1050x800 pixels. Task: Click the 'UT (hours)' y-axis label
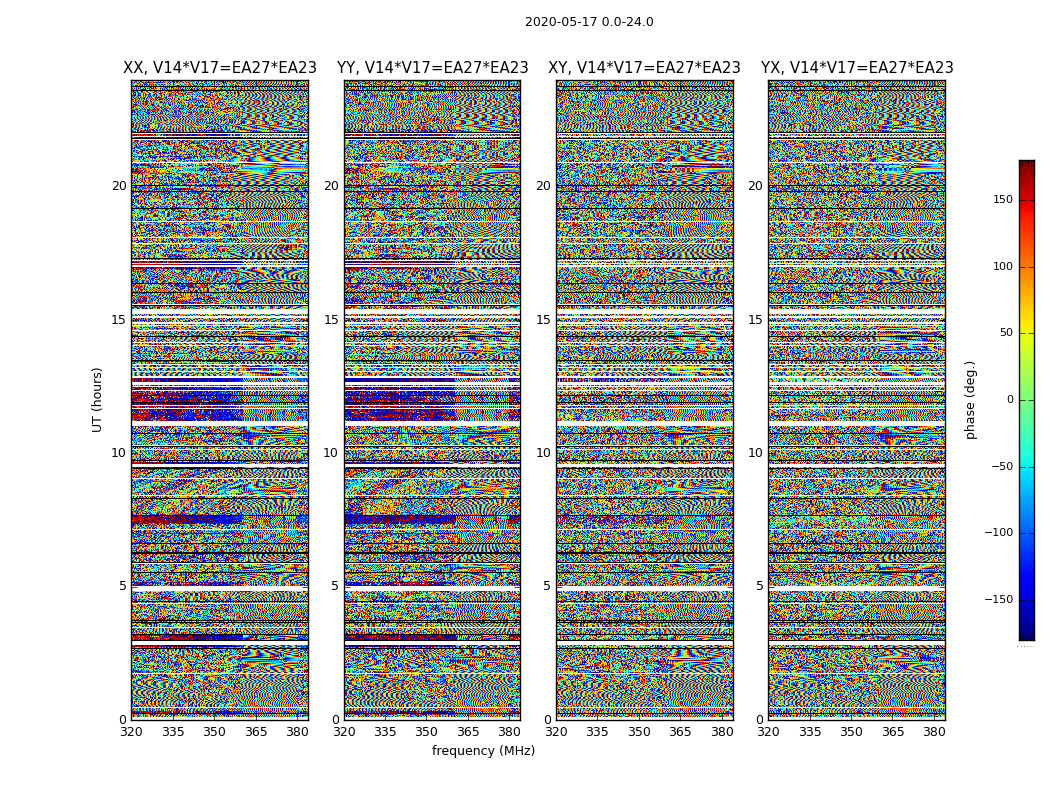97,400
